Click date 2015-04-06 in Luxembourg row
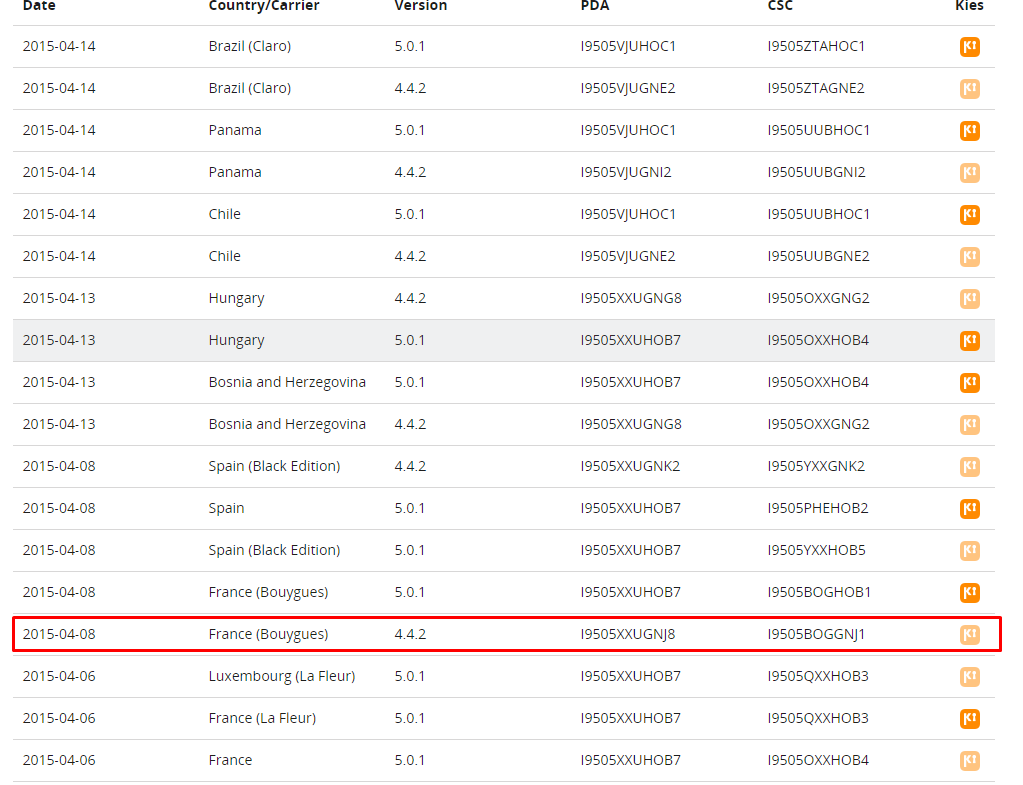The width and height of the screenshot is (1023, 785). (59, 676)
